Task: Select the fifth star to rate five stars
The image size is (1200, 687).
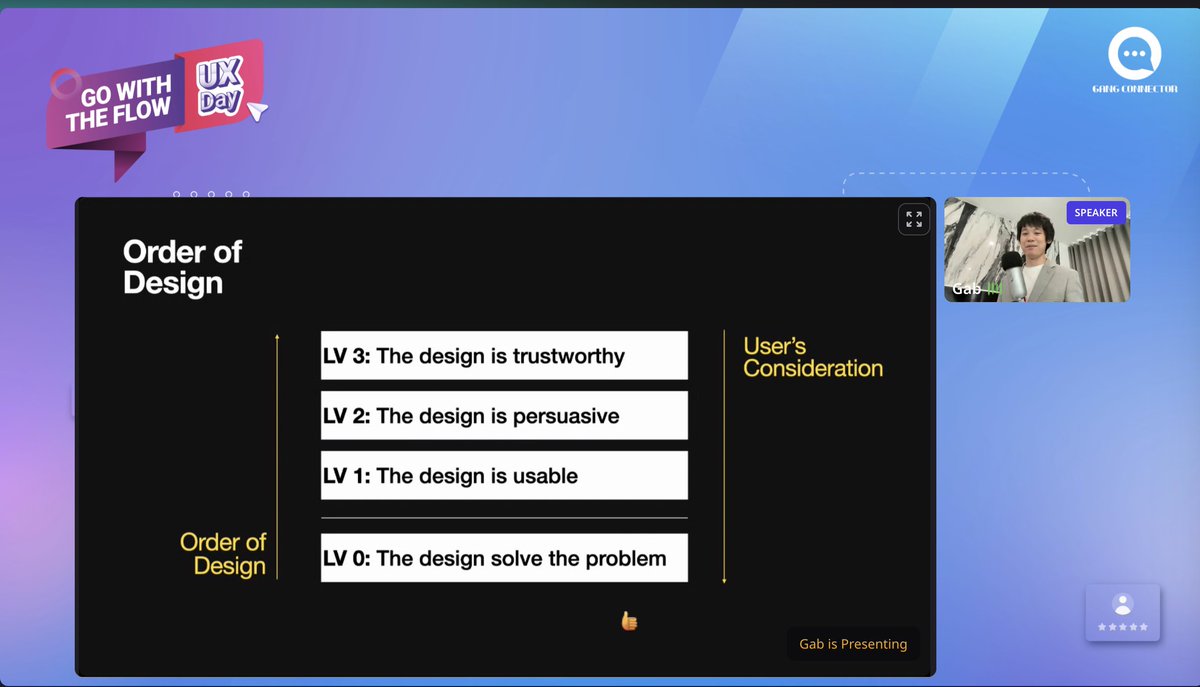Action: [1144, 627]
